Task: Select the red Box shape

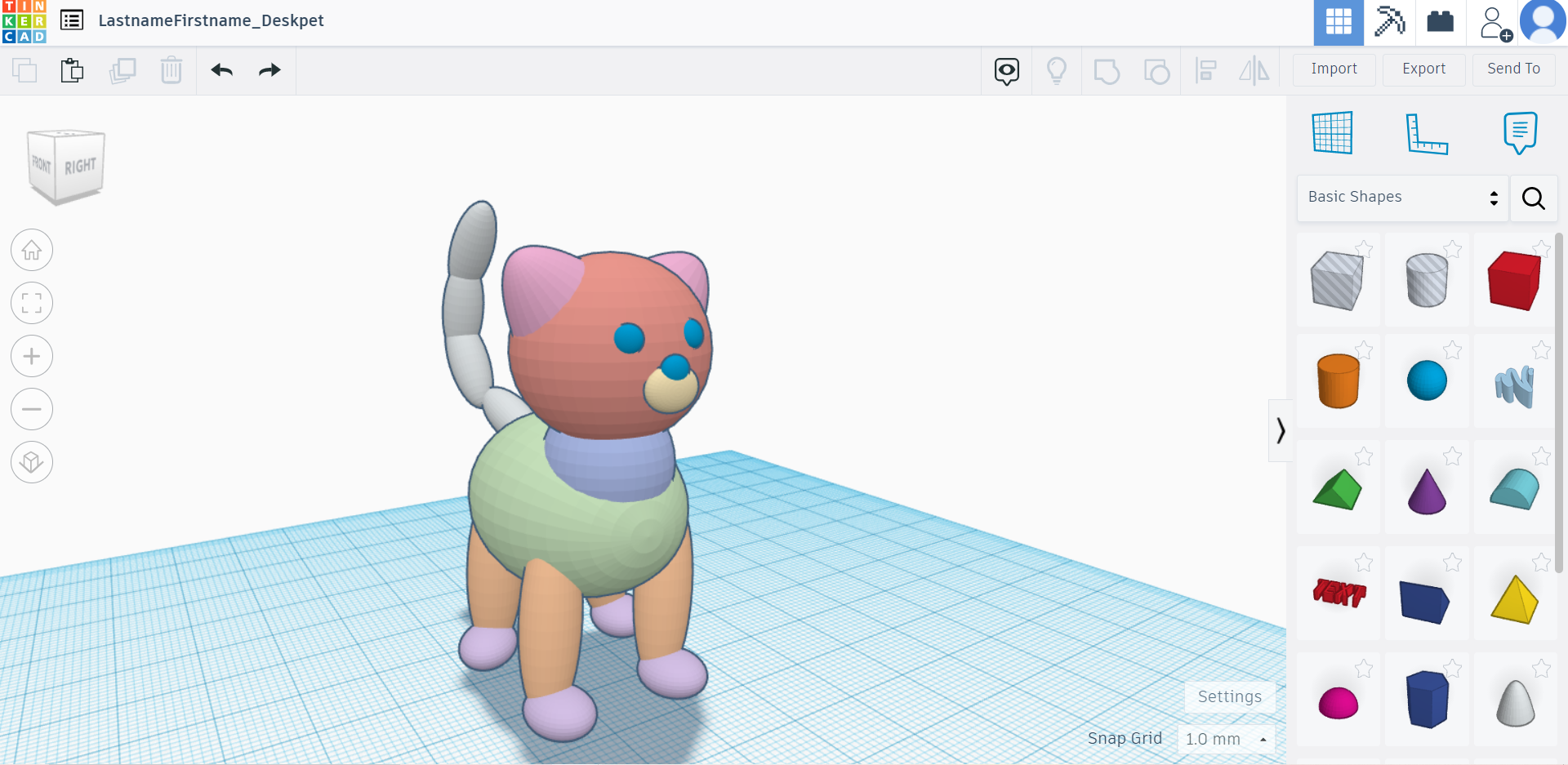Action: (1514, 280)
